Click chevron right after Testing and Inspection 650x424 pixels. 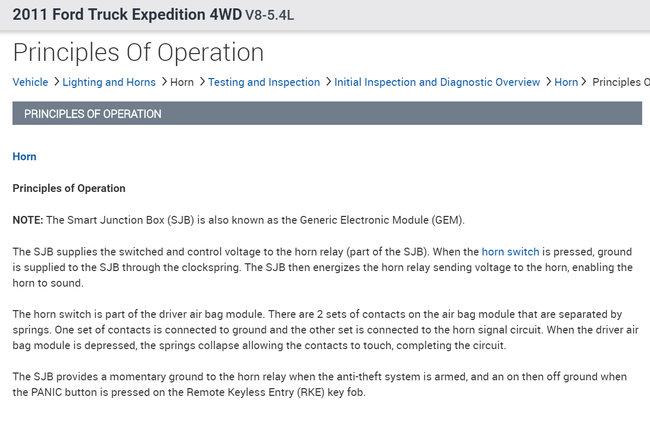(327, 82)
